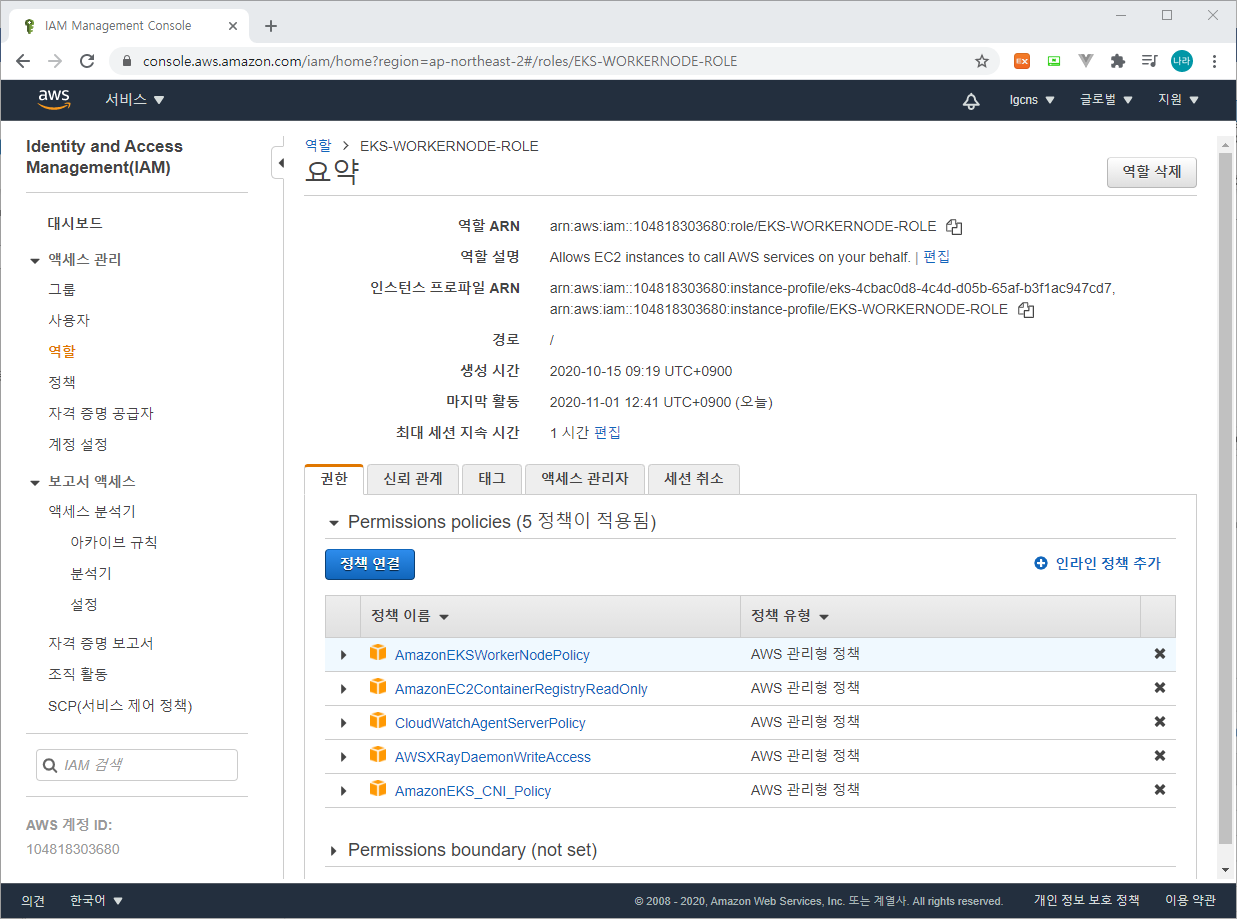Click the 편집 link beside the role description
Screen dimensions: 1237x919
(937, 257)
